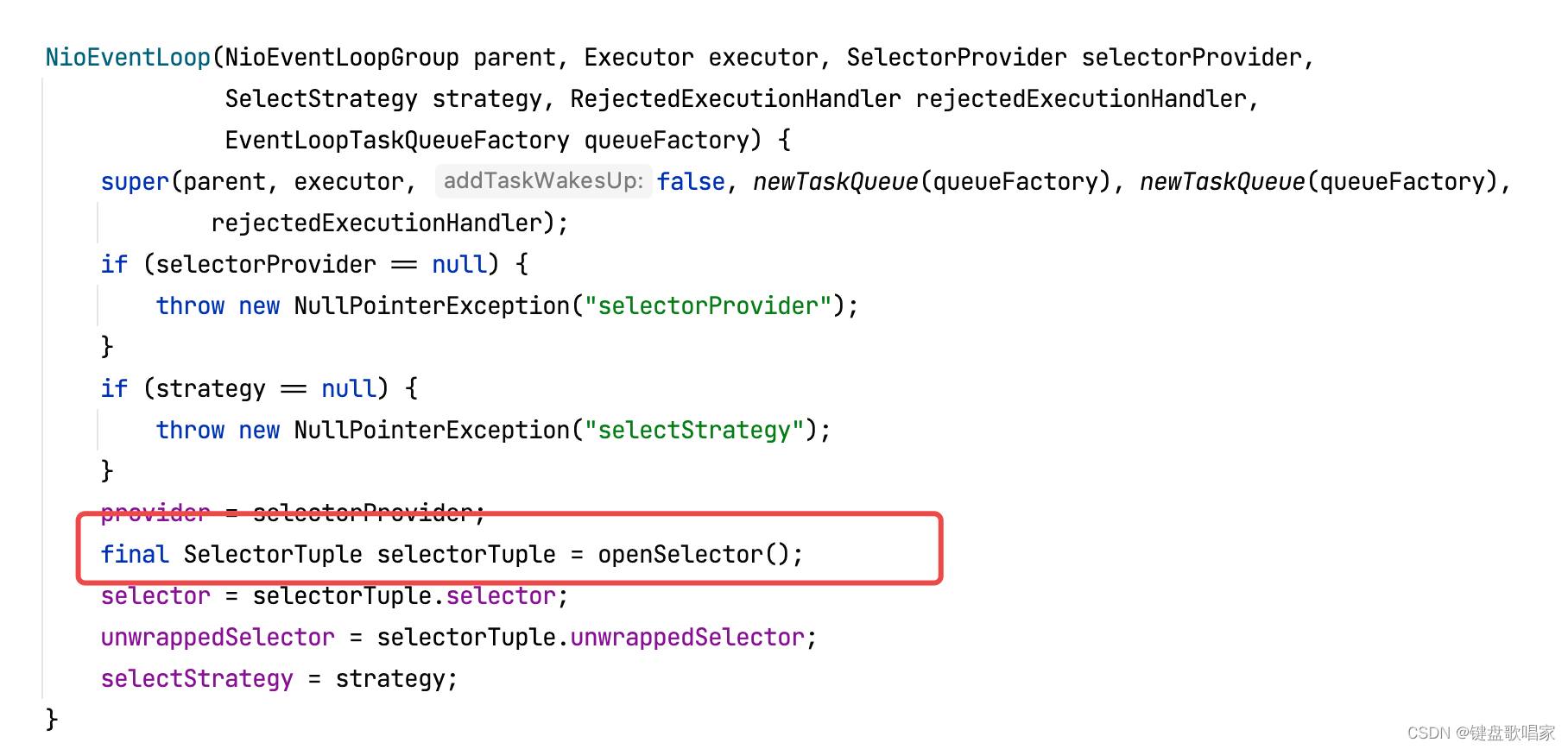Click the NioEventLoop constructor name
Viewport: 1568px width, 749px height.
pos(128,58)
